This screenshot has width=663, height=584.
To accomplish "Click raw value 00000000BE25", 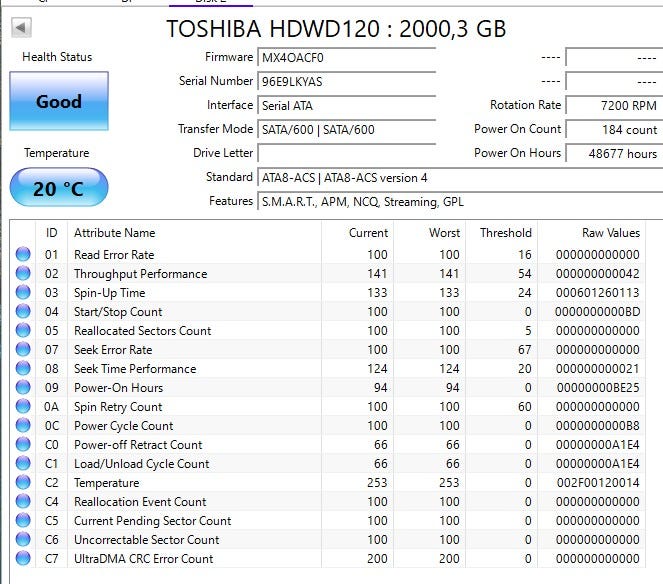I will 598,388.
